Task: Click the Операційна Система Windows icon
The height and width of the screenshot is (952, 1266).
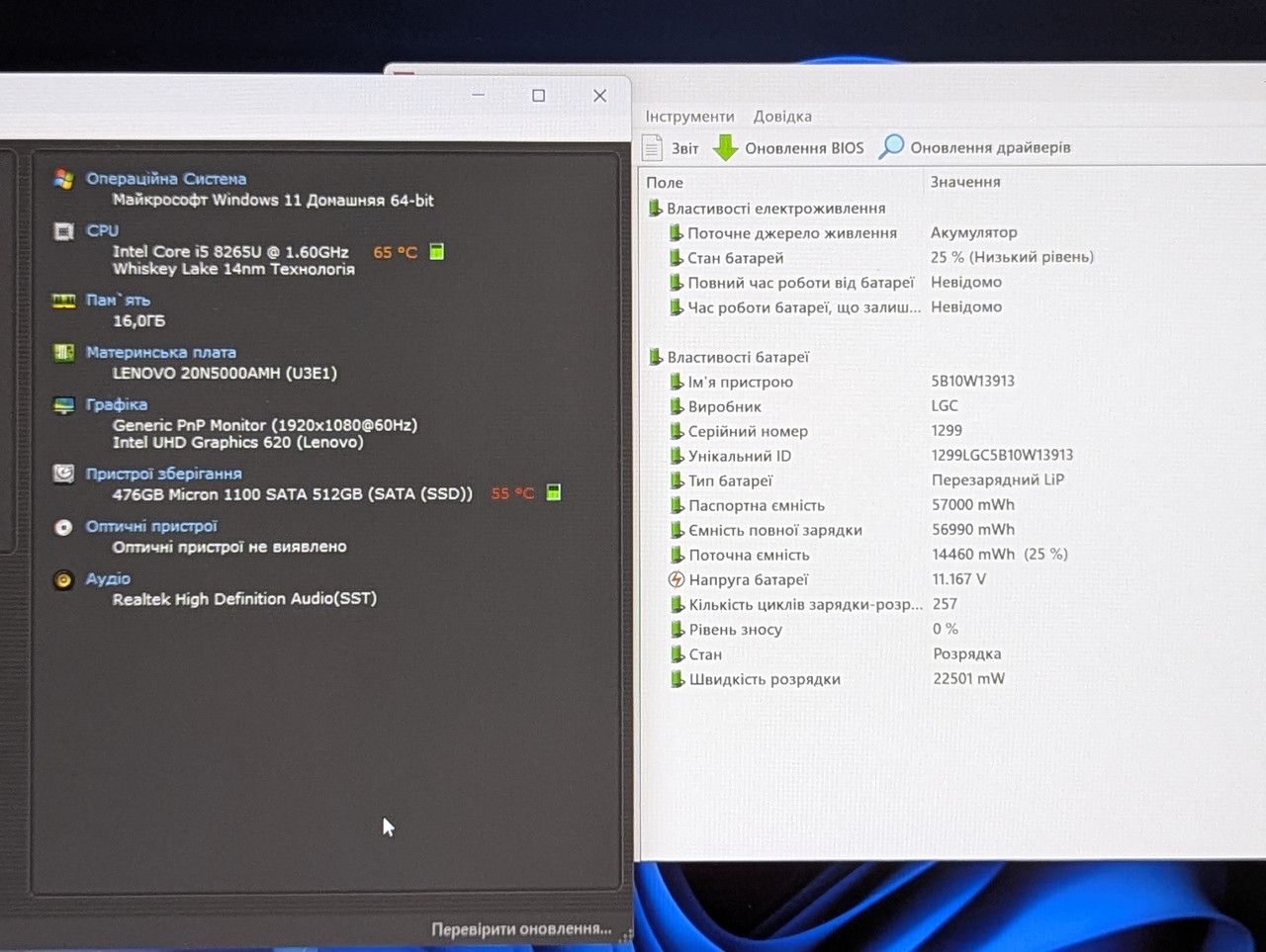Action: [63, 179]
